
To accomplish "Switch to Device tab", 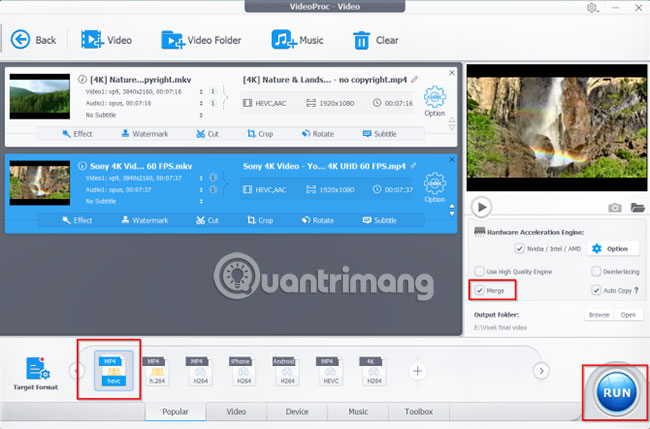I will pyautogui.click(x=297, y=411).
